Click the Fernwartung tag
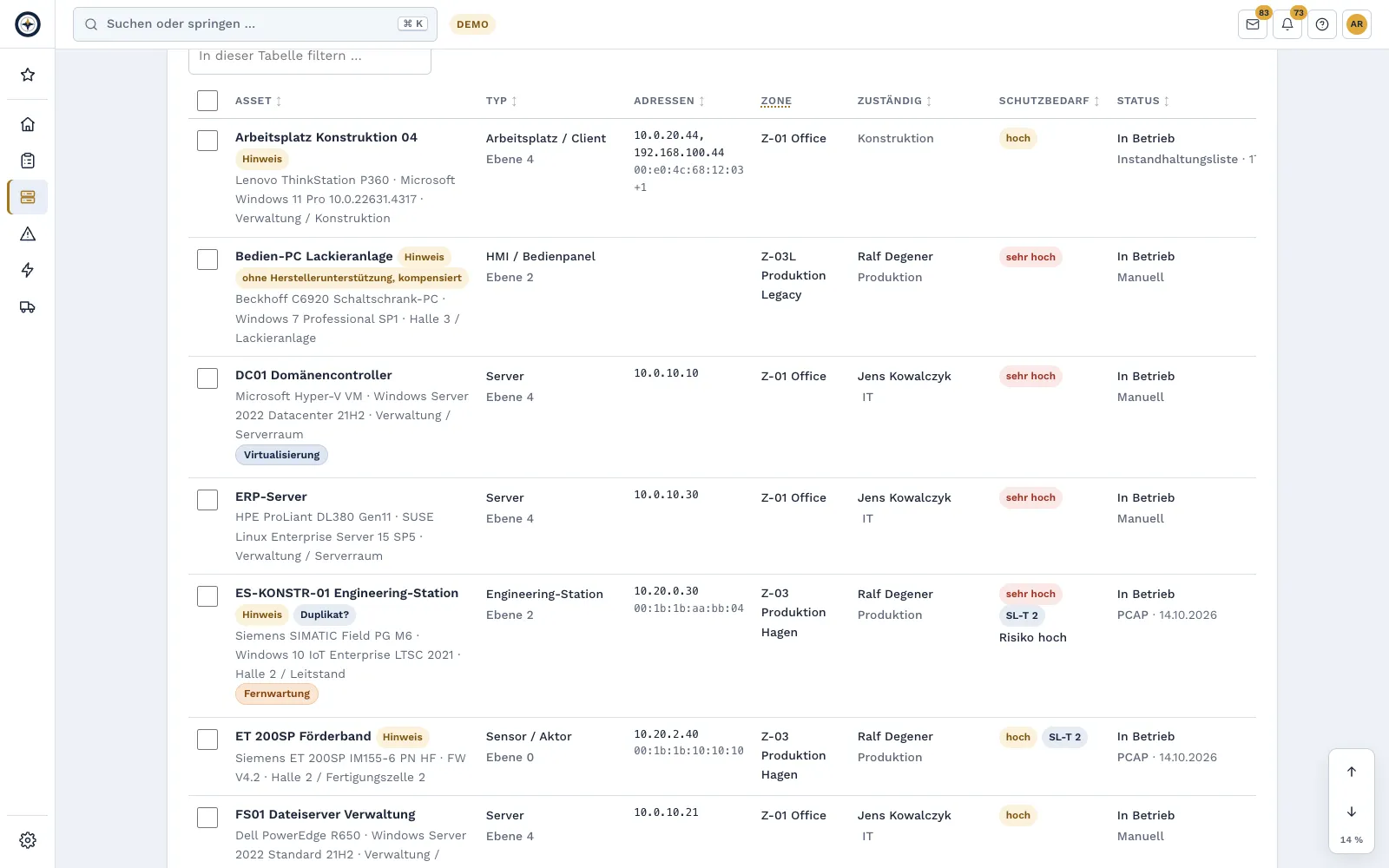This screenshot has width=1389, height=868. pyautogui.click(x=277, y=694)
